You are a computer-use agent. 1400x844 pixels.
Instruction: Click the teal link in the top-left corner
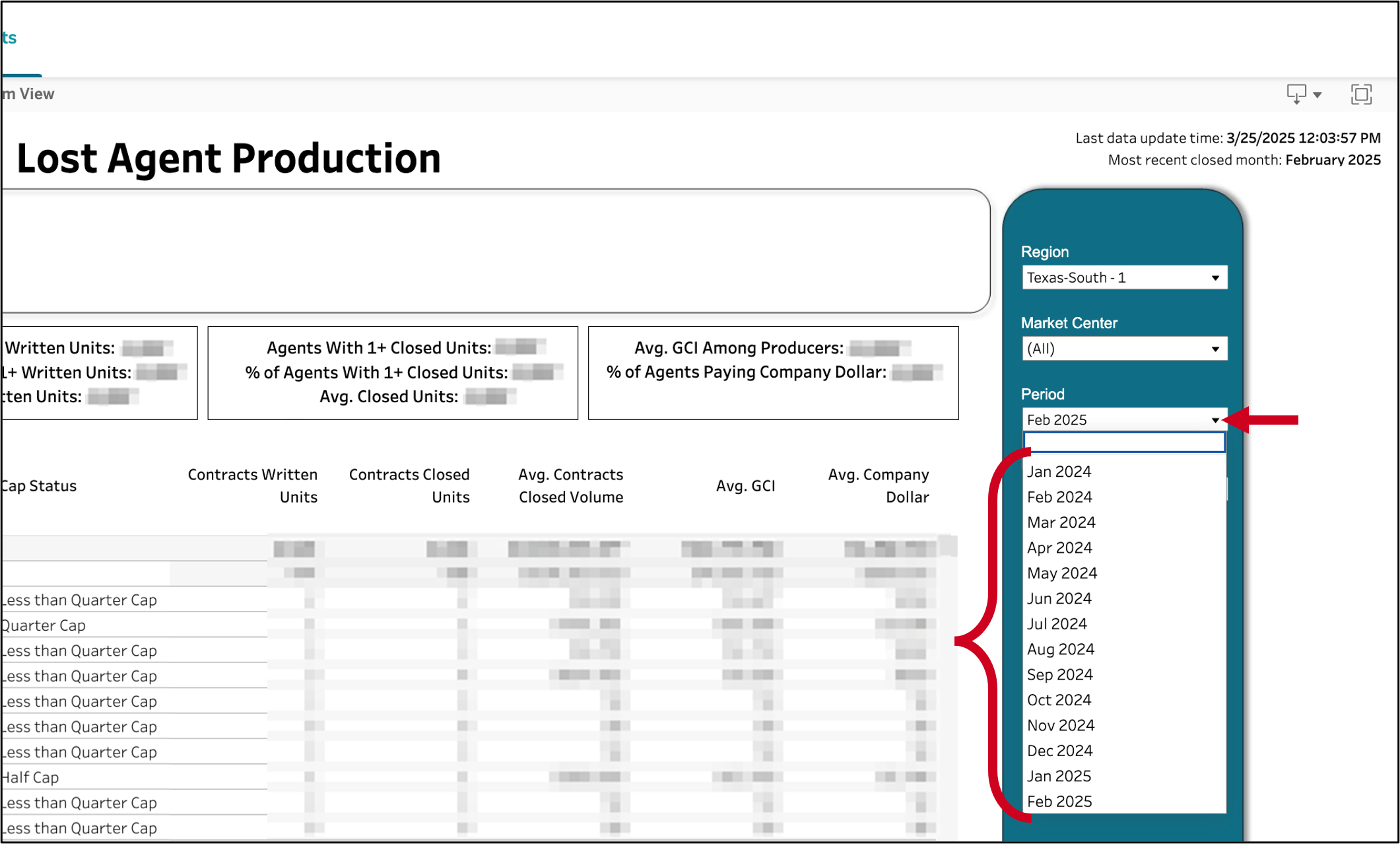pyautogui.click(x=9, y=38)
